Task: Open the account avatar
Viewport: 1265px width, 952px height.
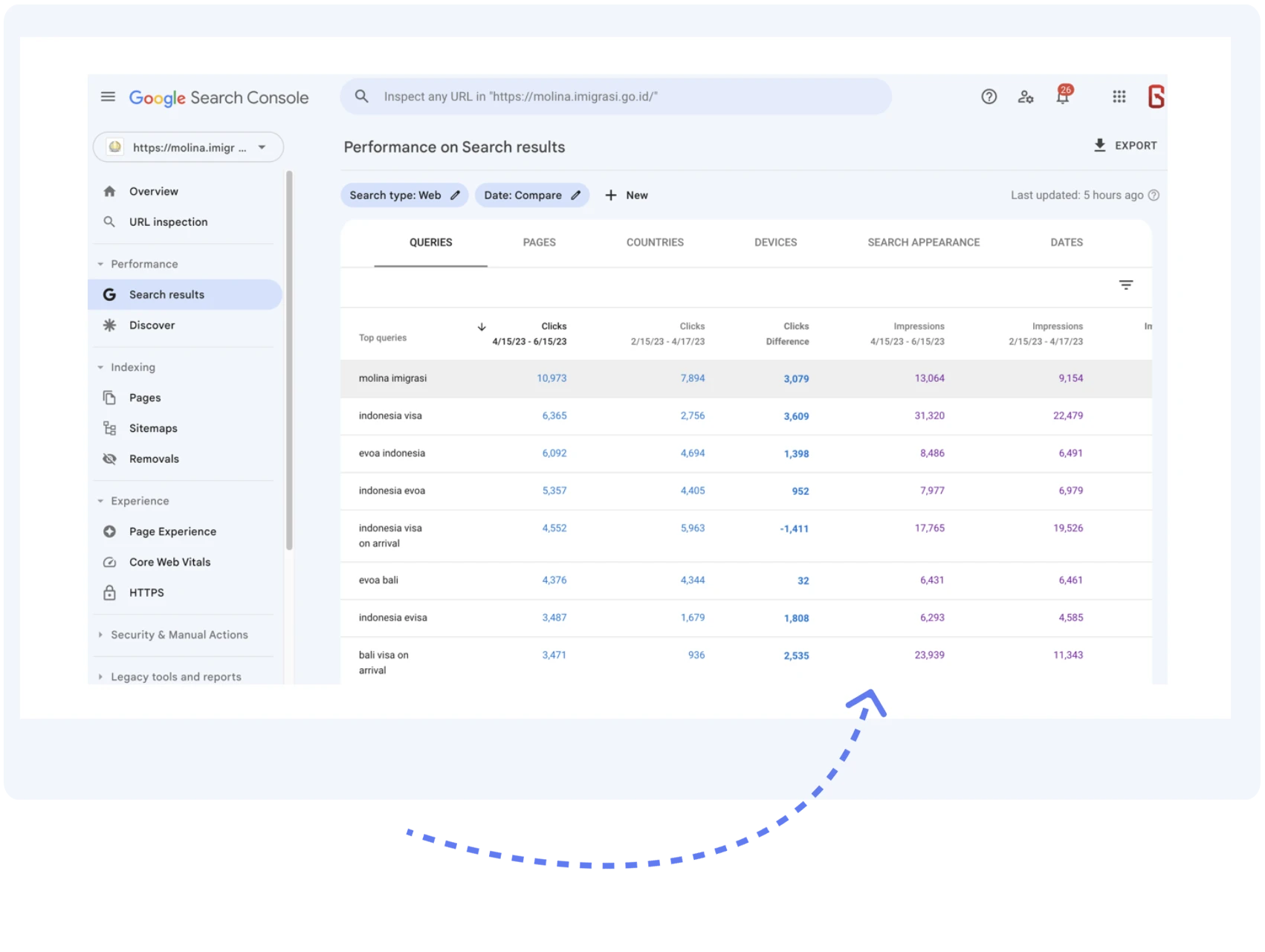Action: [x=1156, y=97]
